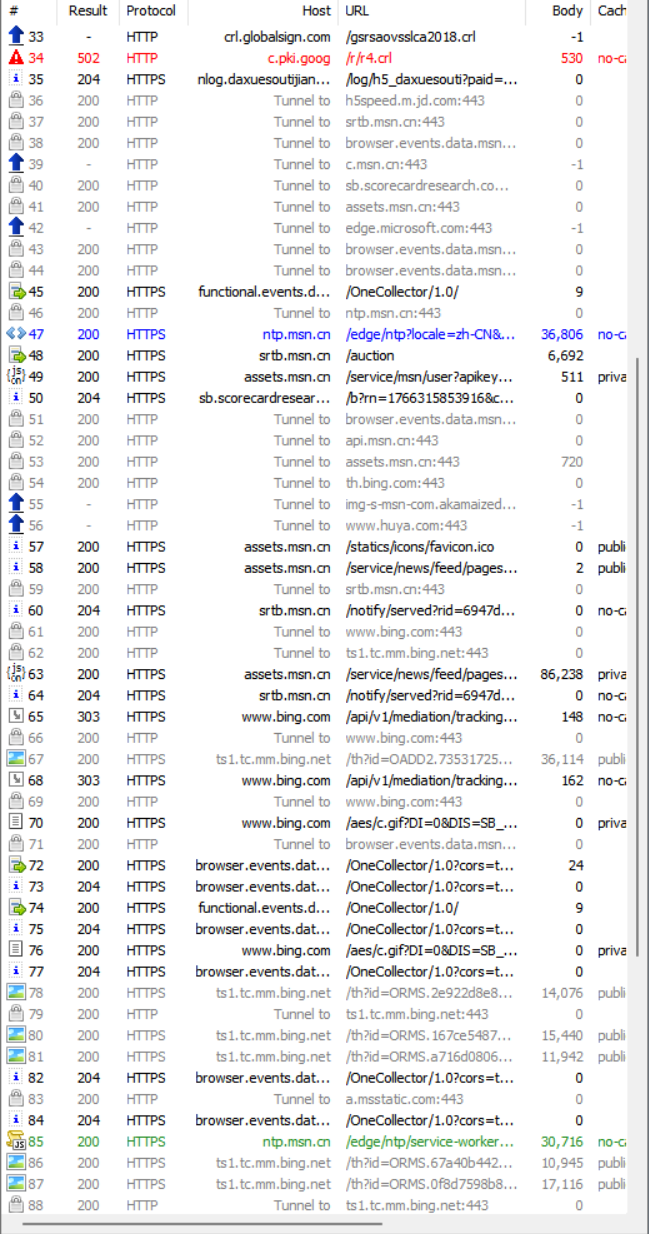Select the /auction URL in session 48
This screenshot has height=1234, width=649.
tap(370, 356)
